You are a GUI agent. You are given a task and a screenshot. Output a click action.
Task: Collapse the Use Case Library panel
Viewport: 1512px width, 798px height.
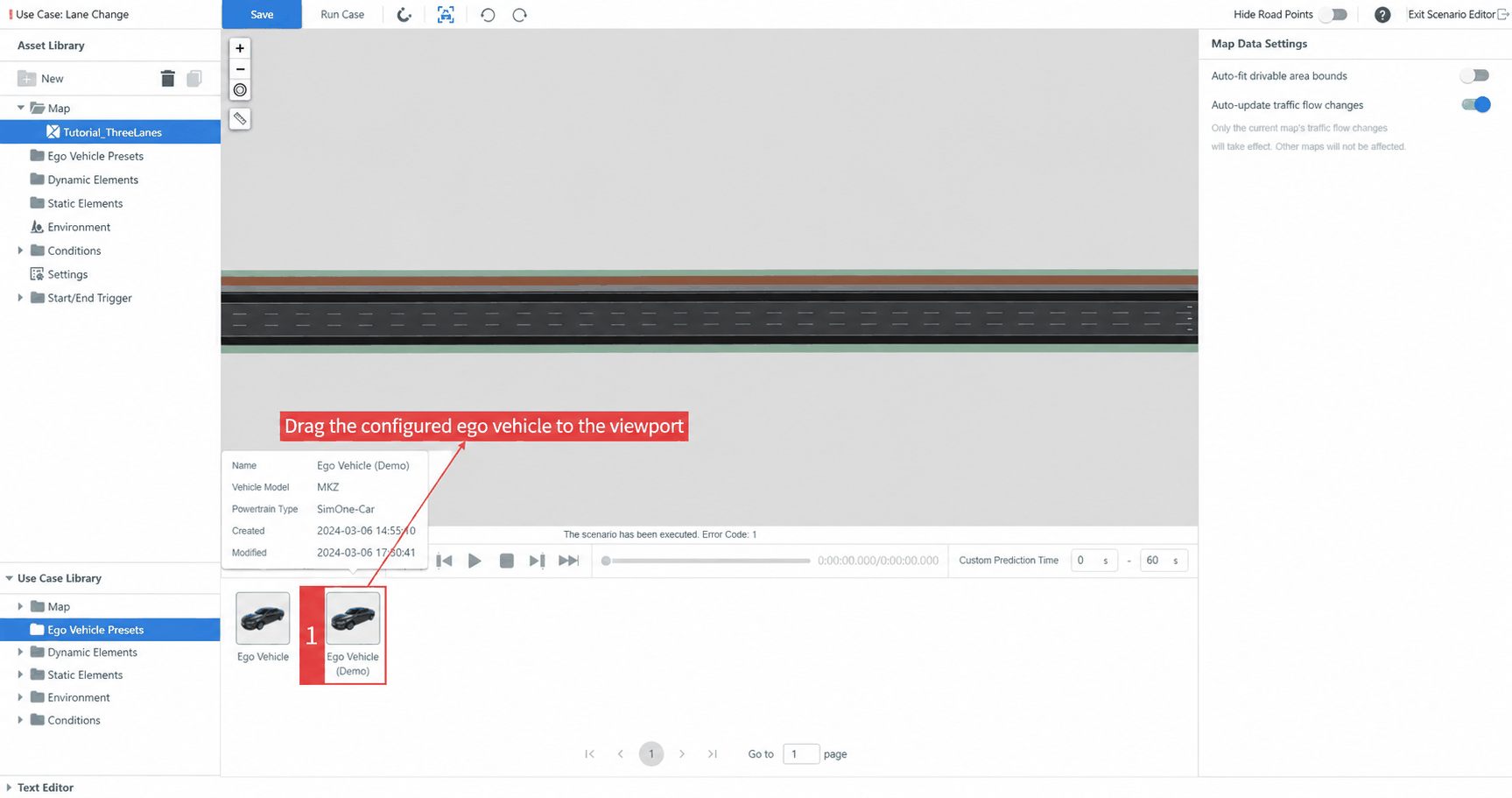pos(9,578)
